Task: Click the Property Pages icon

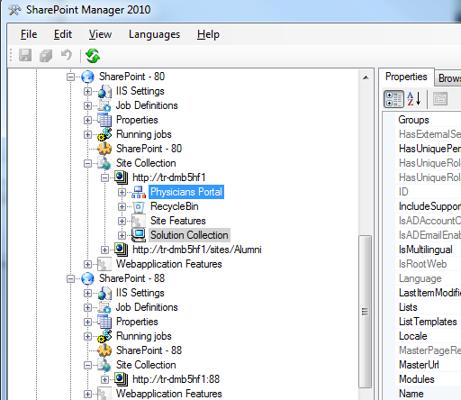Action: [440, 99]
